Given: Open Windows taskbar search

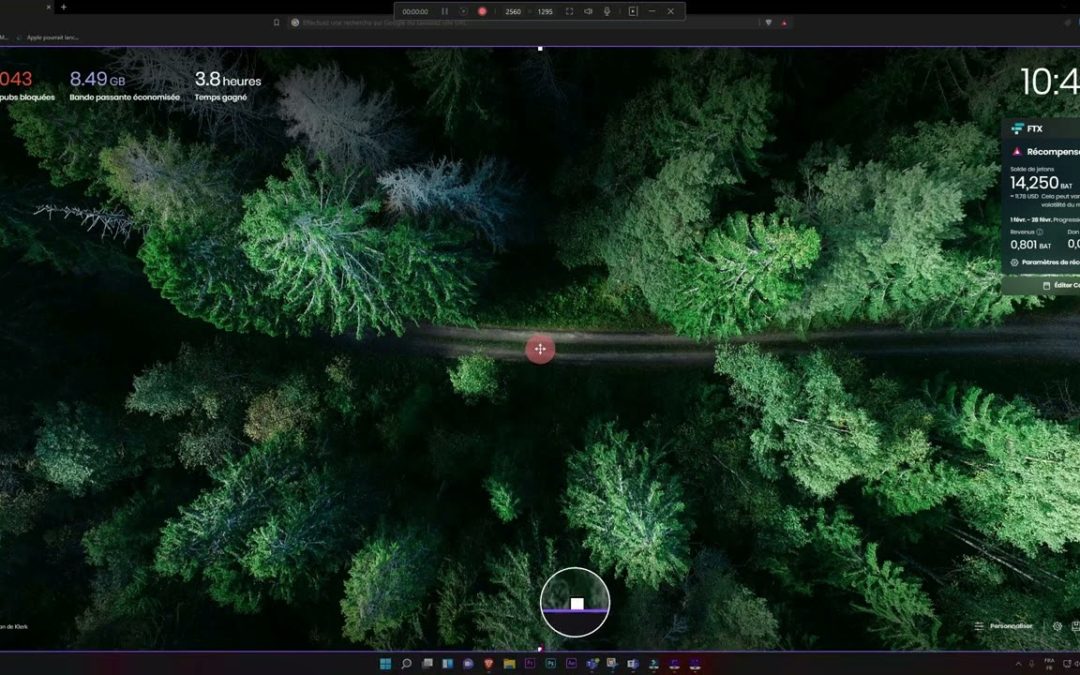Looking at the screenshot, I should coord(406,663).
